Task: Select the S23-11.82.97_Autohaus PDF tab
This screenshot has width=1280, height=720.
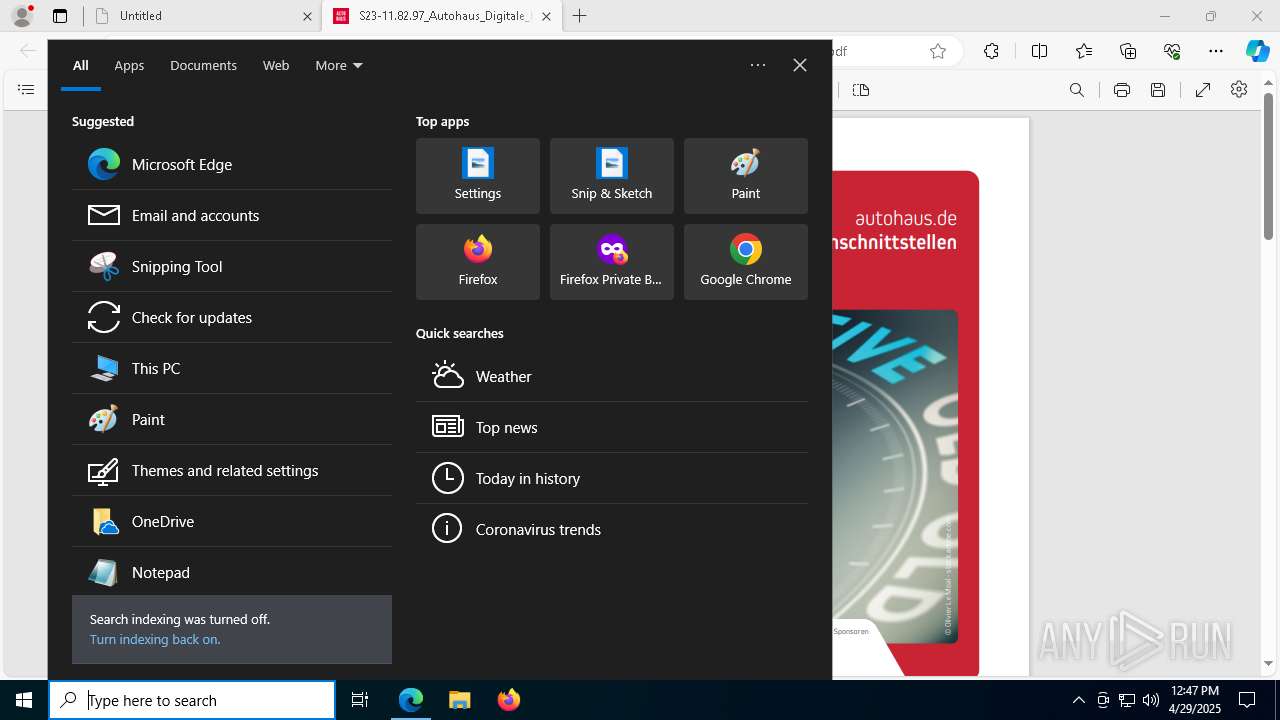Action: [442, 16]
